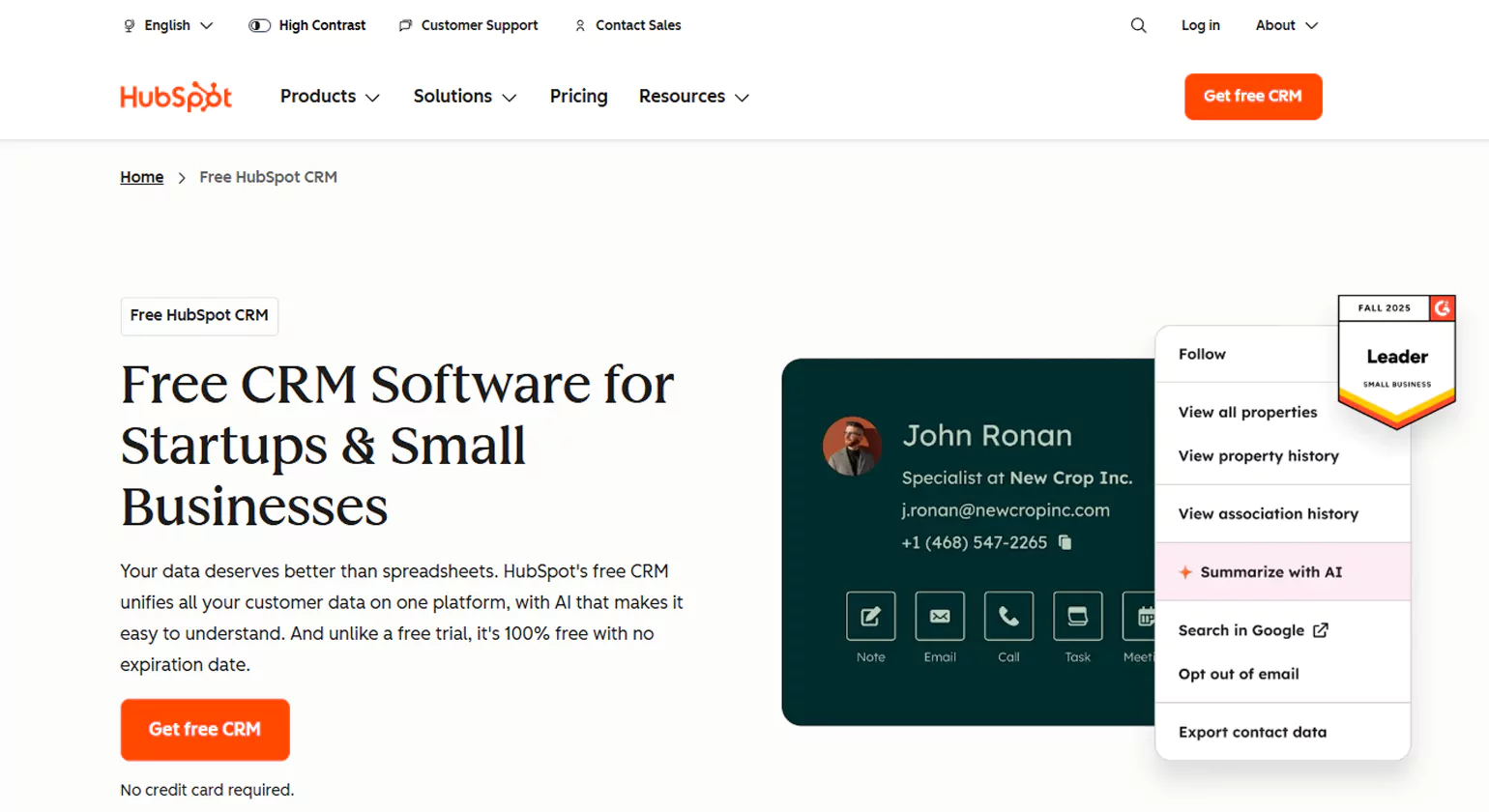Click the Call icon on the contact card

click(x=1007, y=619)
